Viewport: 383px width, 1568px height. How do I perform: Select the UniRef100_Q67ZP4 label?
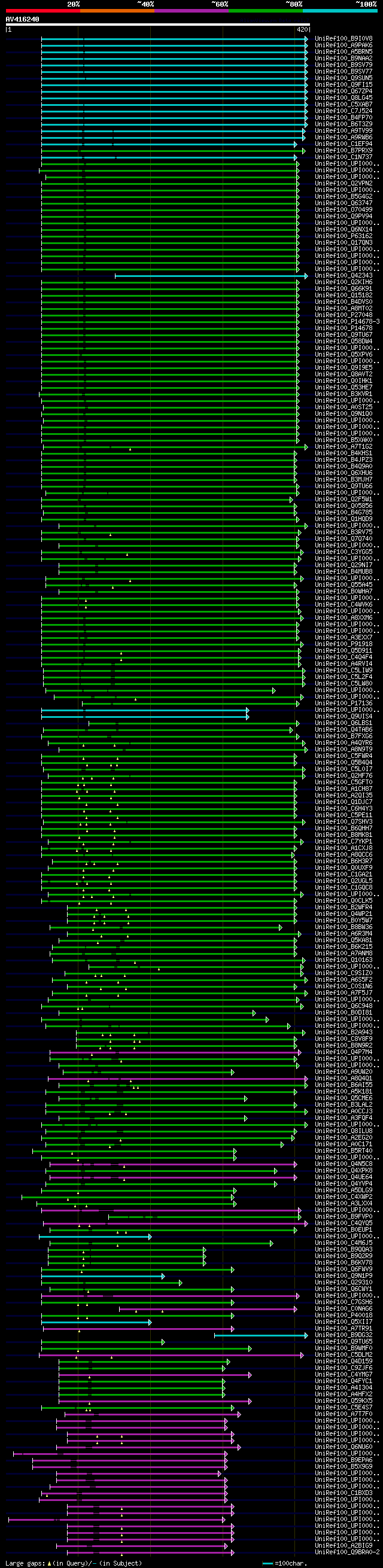point(344,92)
